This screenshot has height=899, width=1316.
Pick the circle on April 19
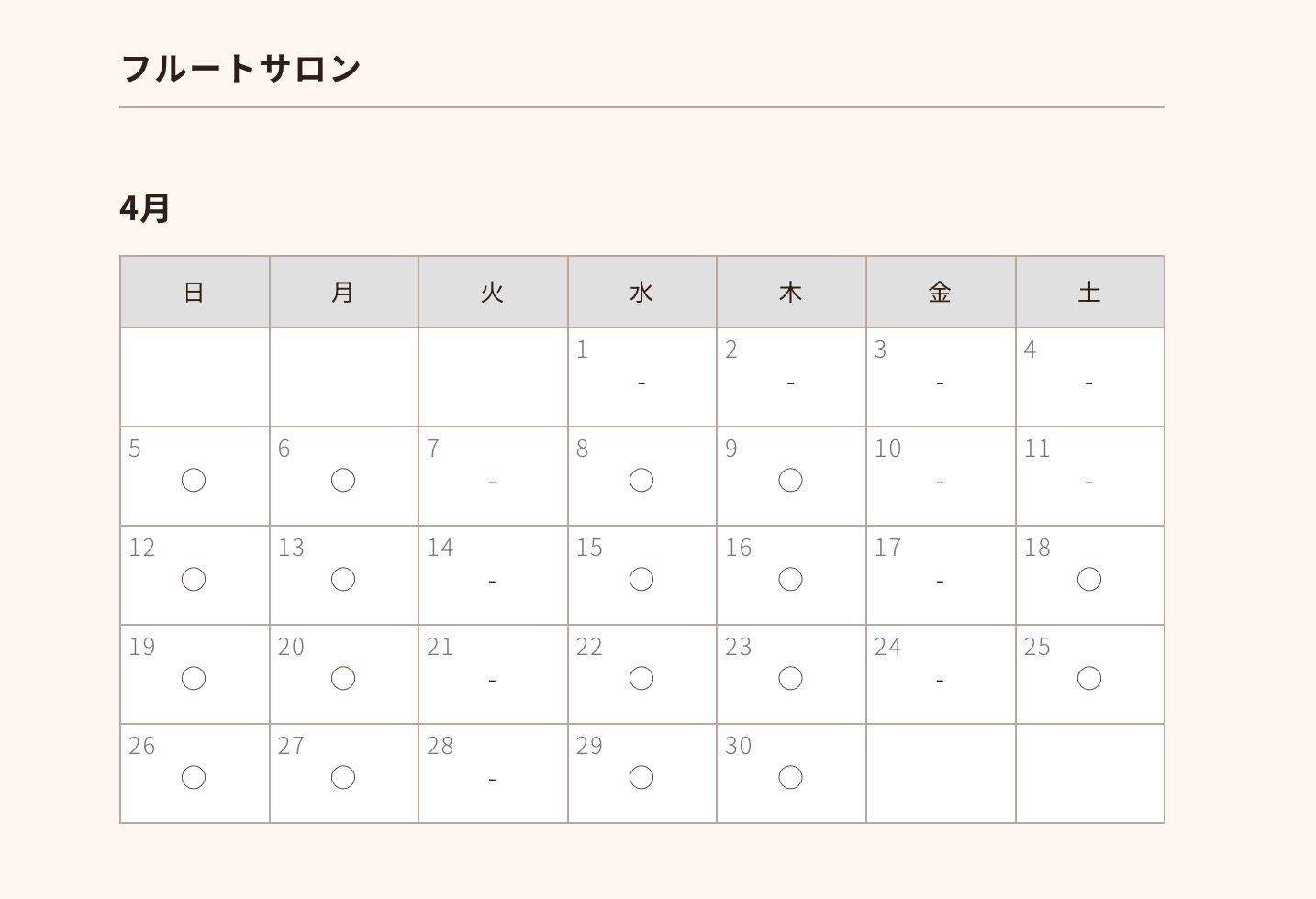(194, 678)
